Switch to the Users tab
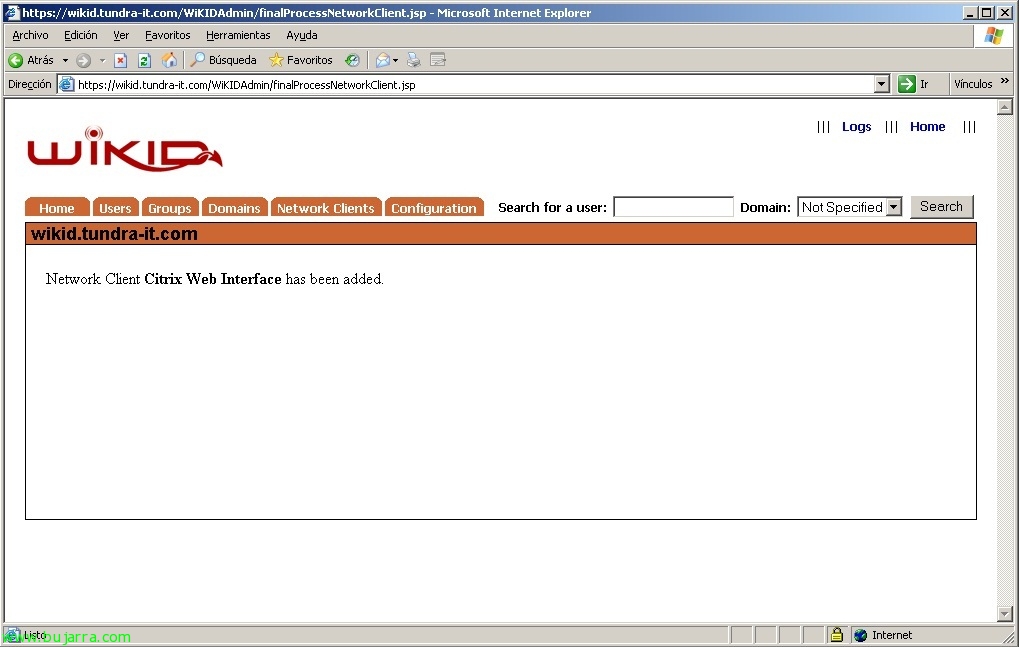Viewport: 1019px width, 647px height. coord(115,207)
